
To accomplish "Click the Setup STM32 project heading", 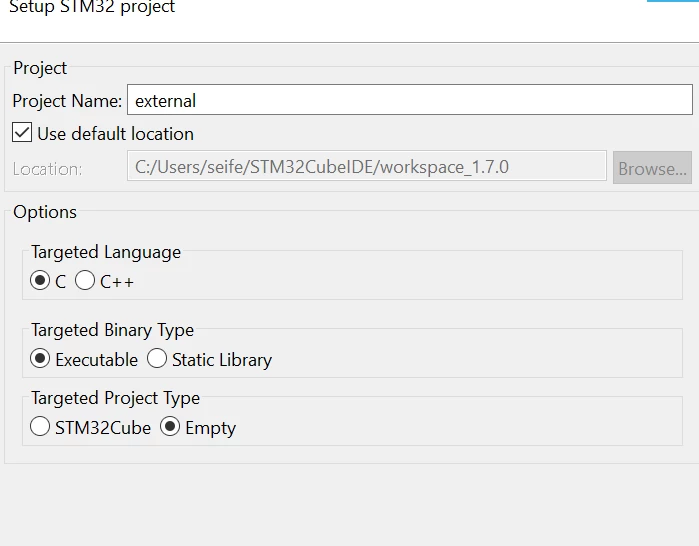I will (92, 7).
